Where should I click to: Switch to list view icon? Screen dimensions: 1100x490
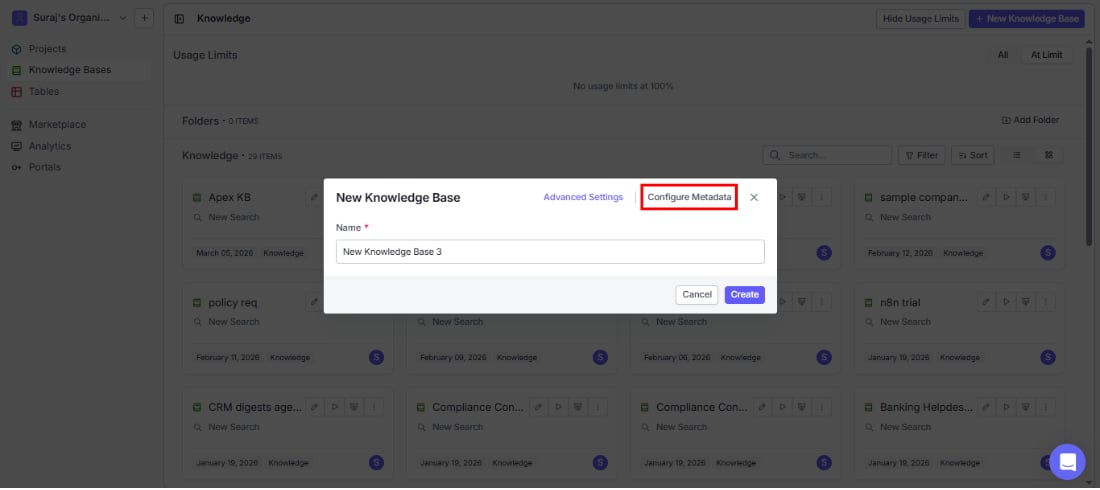tap(1017, 155)
